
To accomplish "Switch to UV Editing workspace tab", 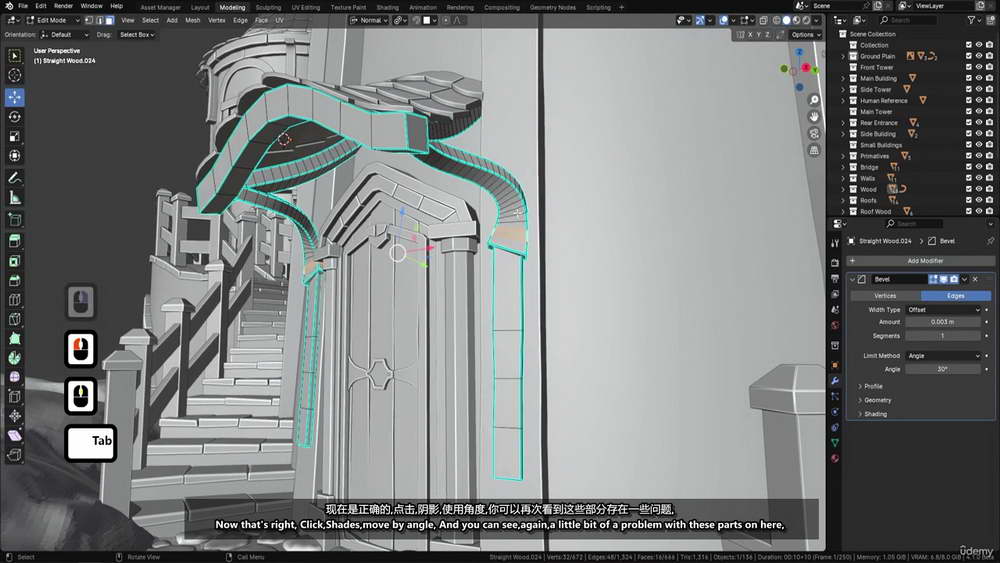I will [x=305, y=7].
